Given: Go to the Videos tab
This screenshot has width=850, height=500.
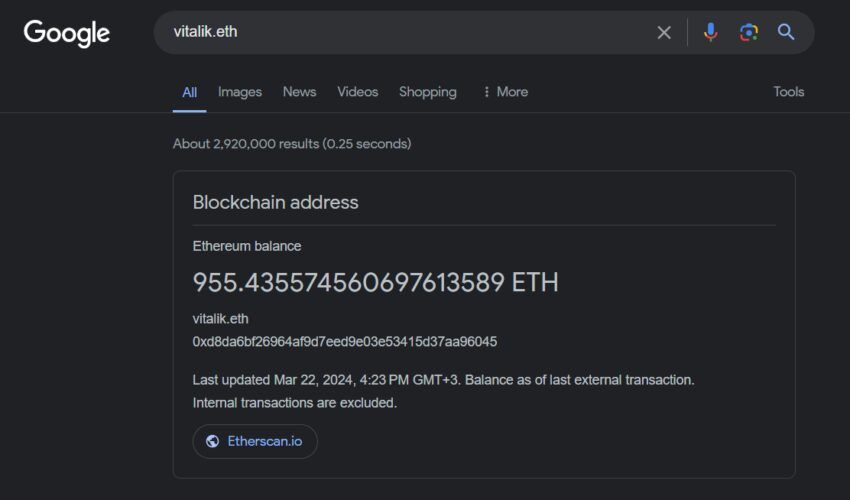Looking at the screenshot, I should 357,92.
